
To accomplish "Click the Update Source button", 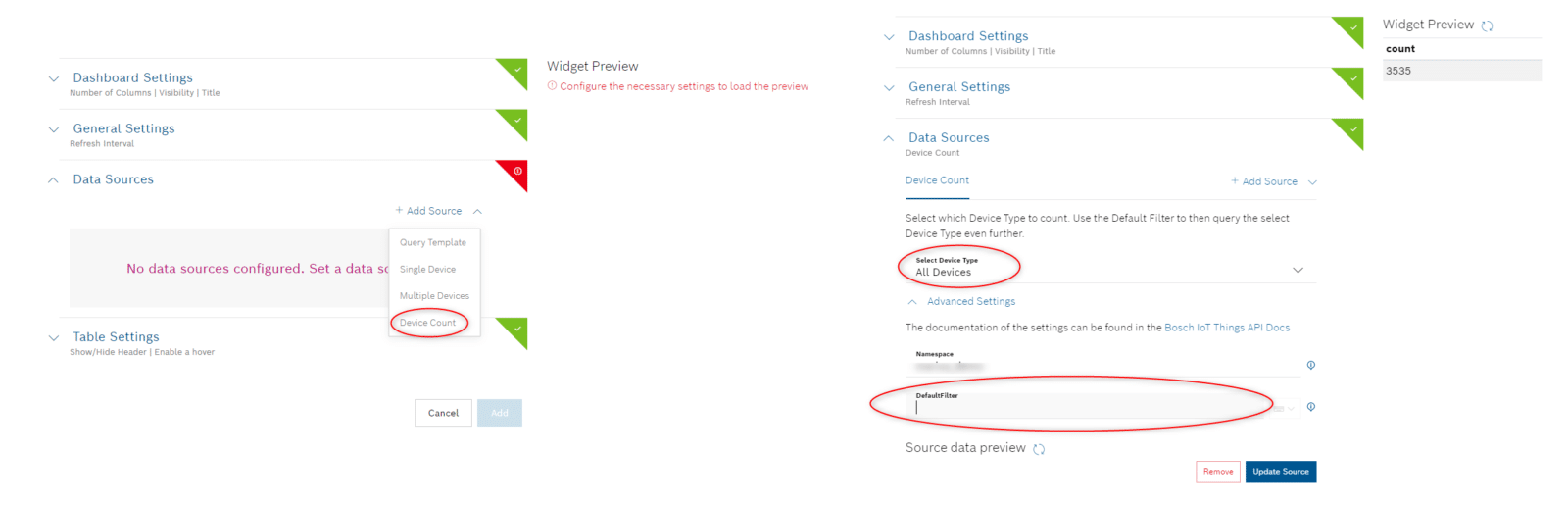I will (x=1280, y=472).
